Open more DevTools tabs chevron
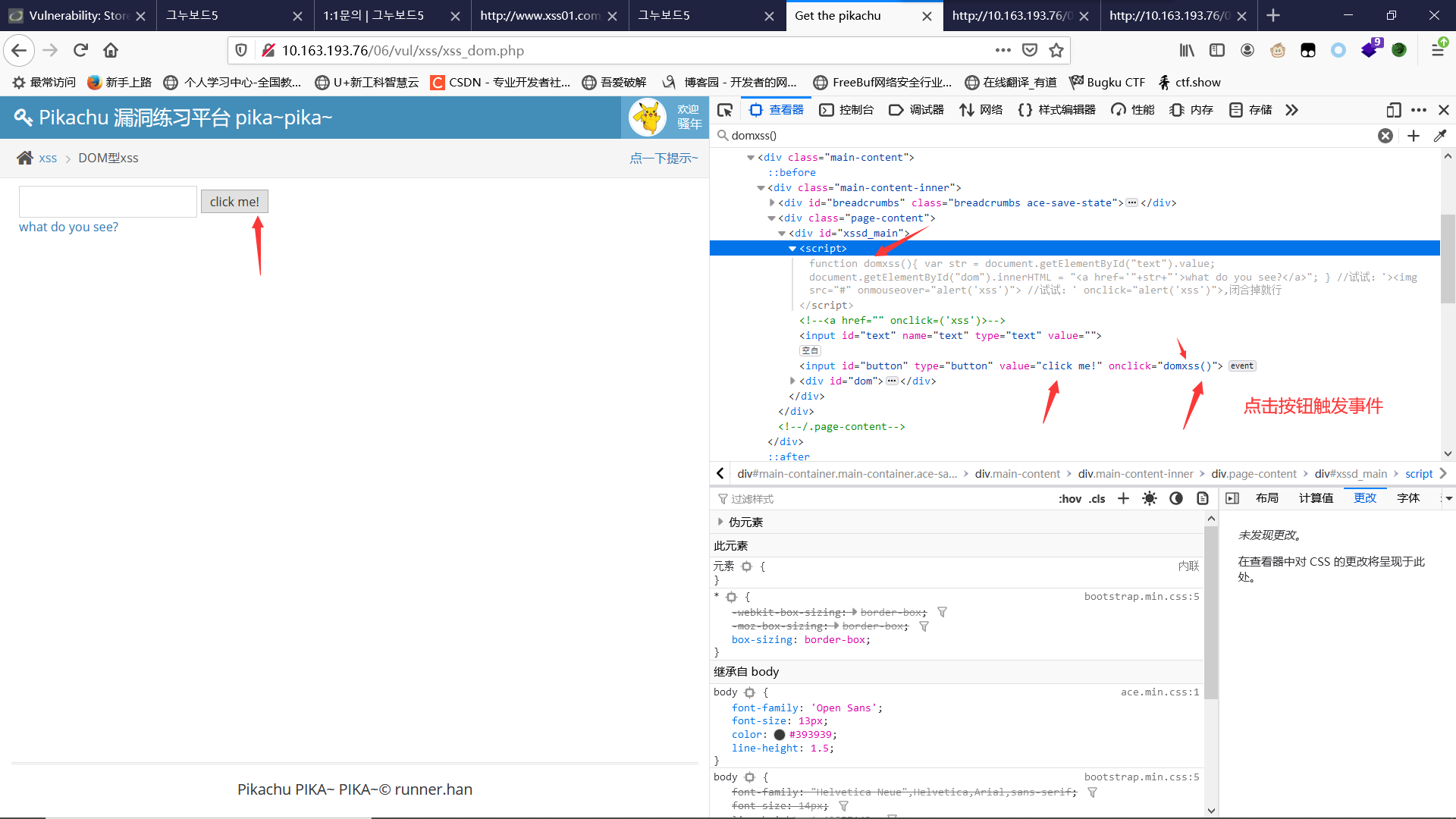 click(1291, 110)
